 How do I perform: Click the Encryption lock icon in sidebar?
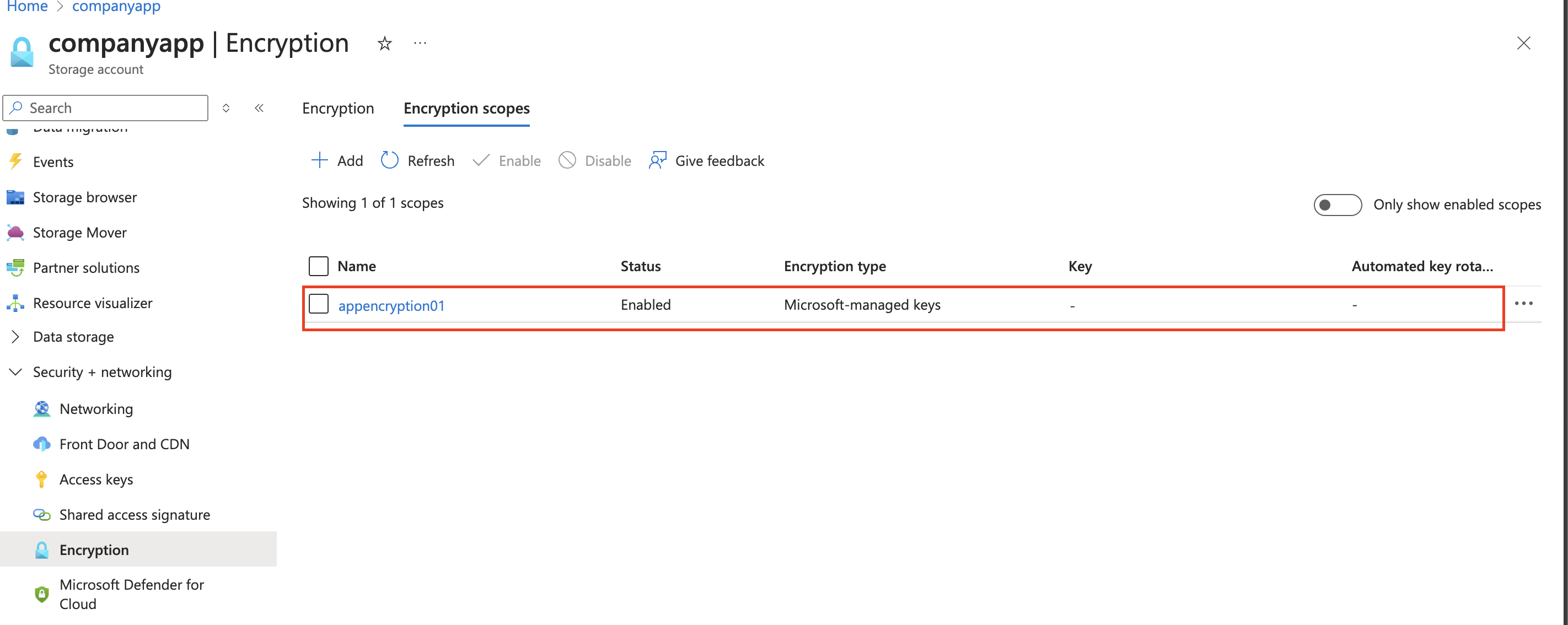41,549
